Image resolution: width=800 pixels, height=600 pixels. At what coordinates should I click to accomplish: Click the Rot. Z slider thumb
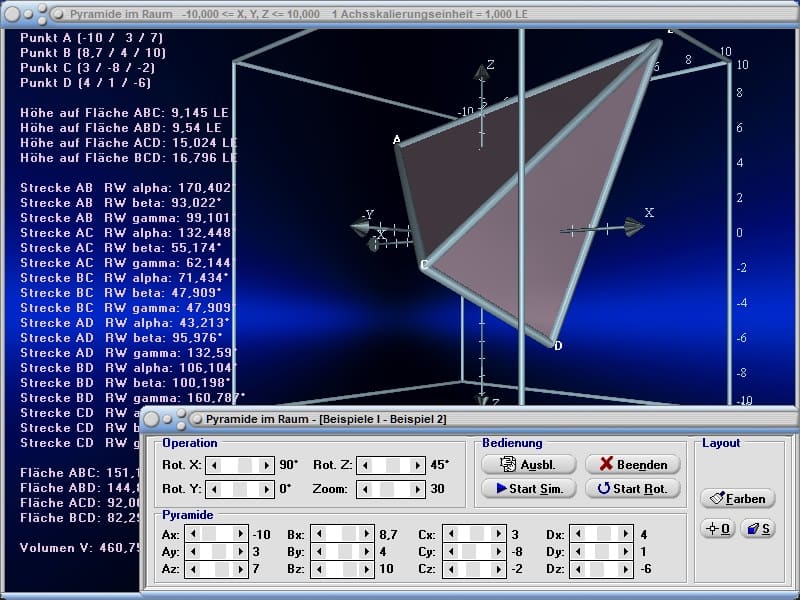[x=393, y=465]
